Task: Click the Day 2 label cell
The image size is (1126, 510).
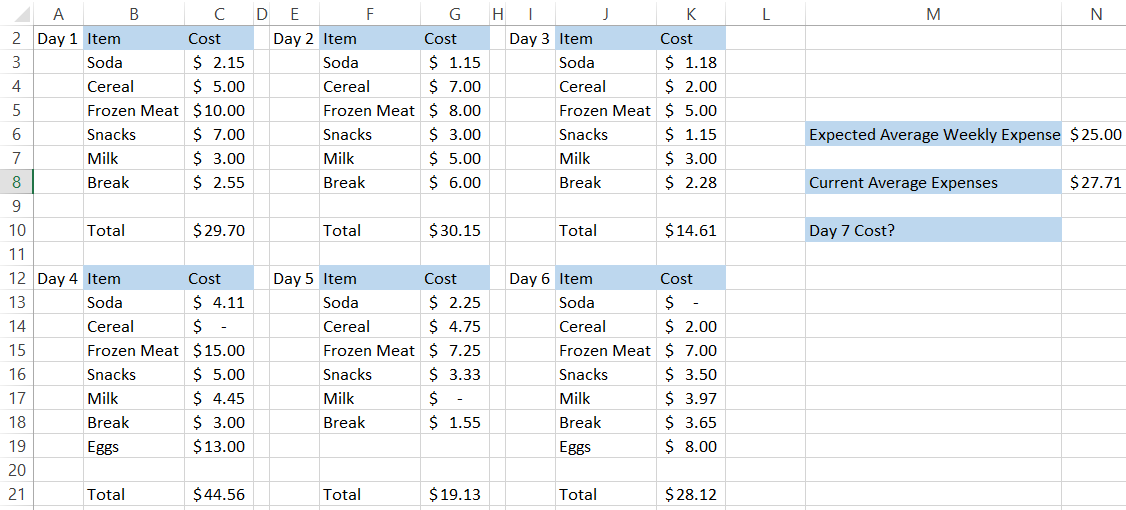Action: 294,39
